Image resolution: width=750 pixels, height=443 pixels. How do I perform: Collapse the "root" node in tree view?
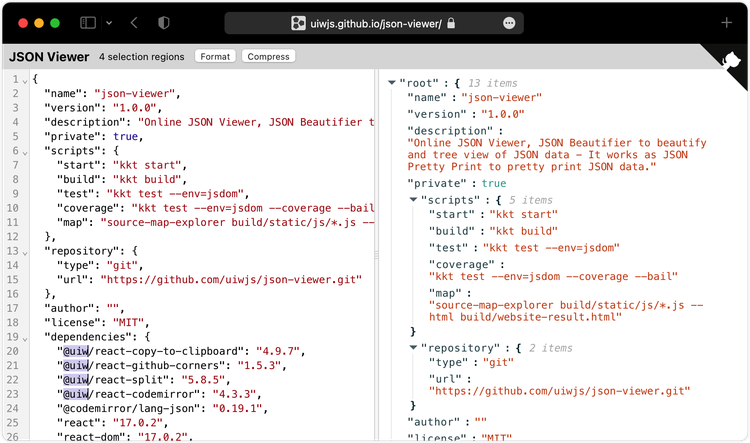(392, 83)
